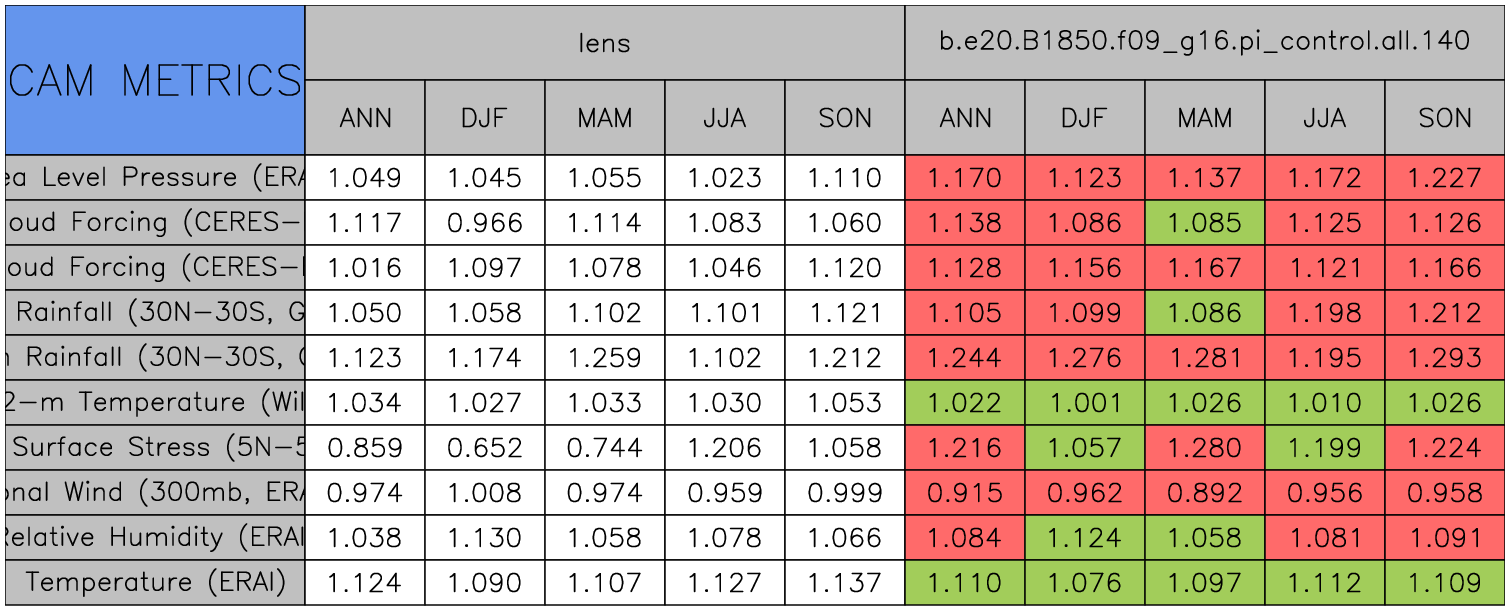
Task: Select the red cell with value 1.227
Action: 1445,178
